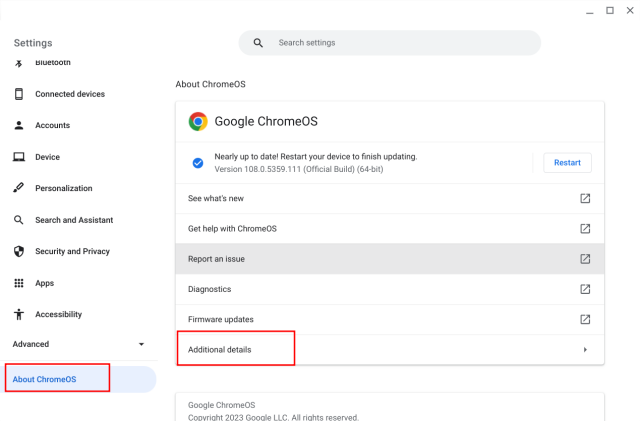Go to Accounts settings
Image resolution: width=640 pixels, height=421 pixels.
click(x=52, y=125)
